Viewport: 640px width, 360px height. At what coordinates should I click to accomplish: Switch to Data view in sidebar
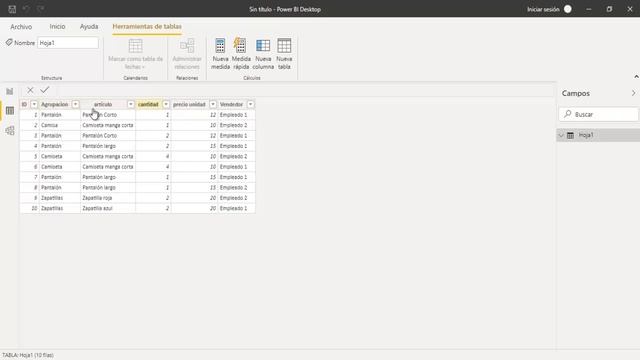pyautogui.click(x=10, y=111)
